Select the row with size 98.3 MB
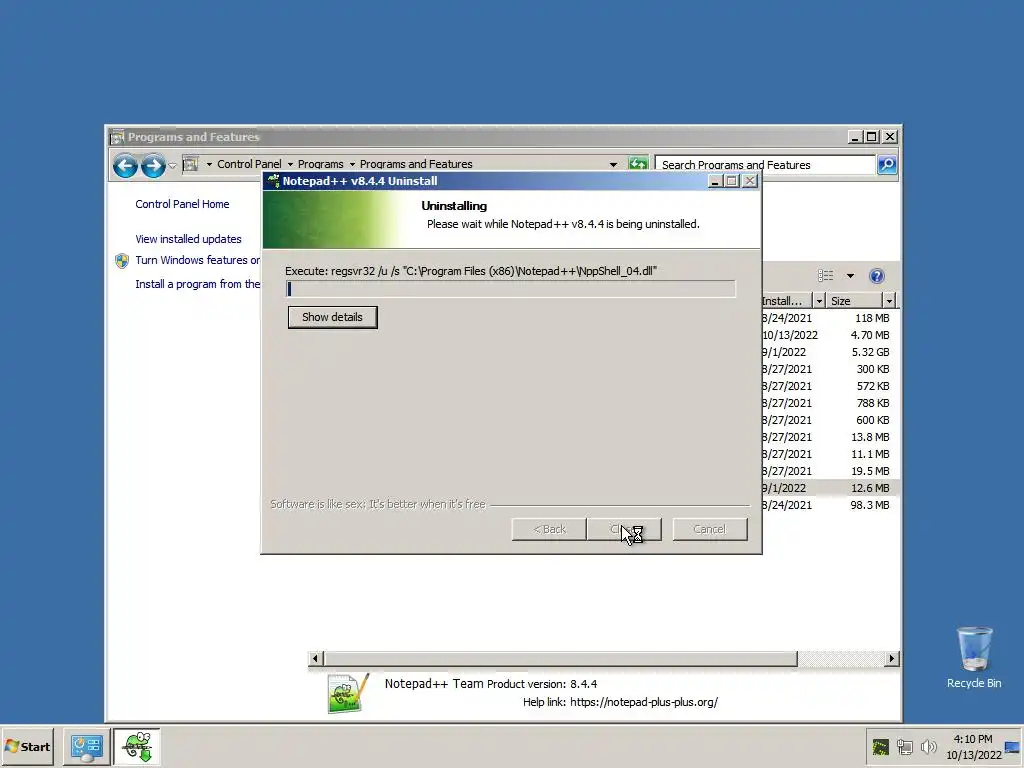 (x=829, y=505)
